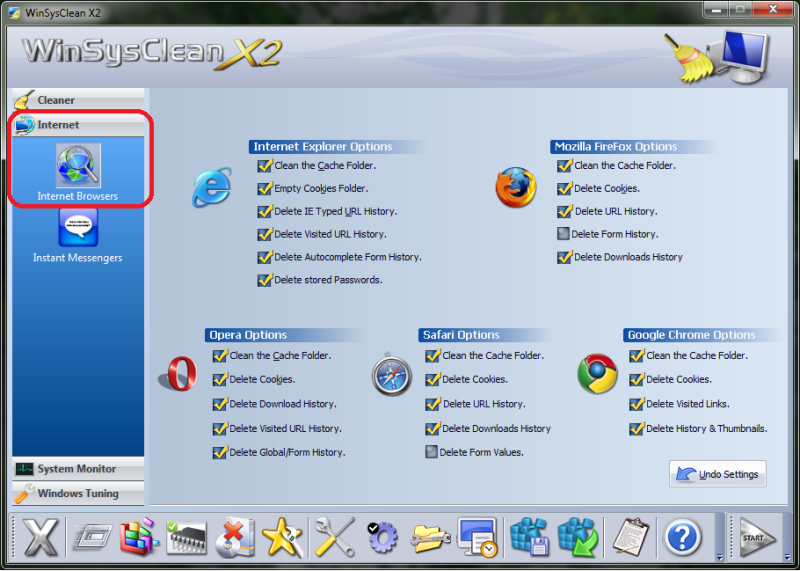Viewport: 800px width, 571px height.
Task: Click the broom and computer logo in header
Action: (716, 56)
